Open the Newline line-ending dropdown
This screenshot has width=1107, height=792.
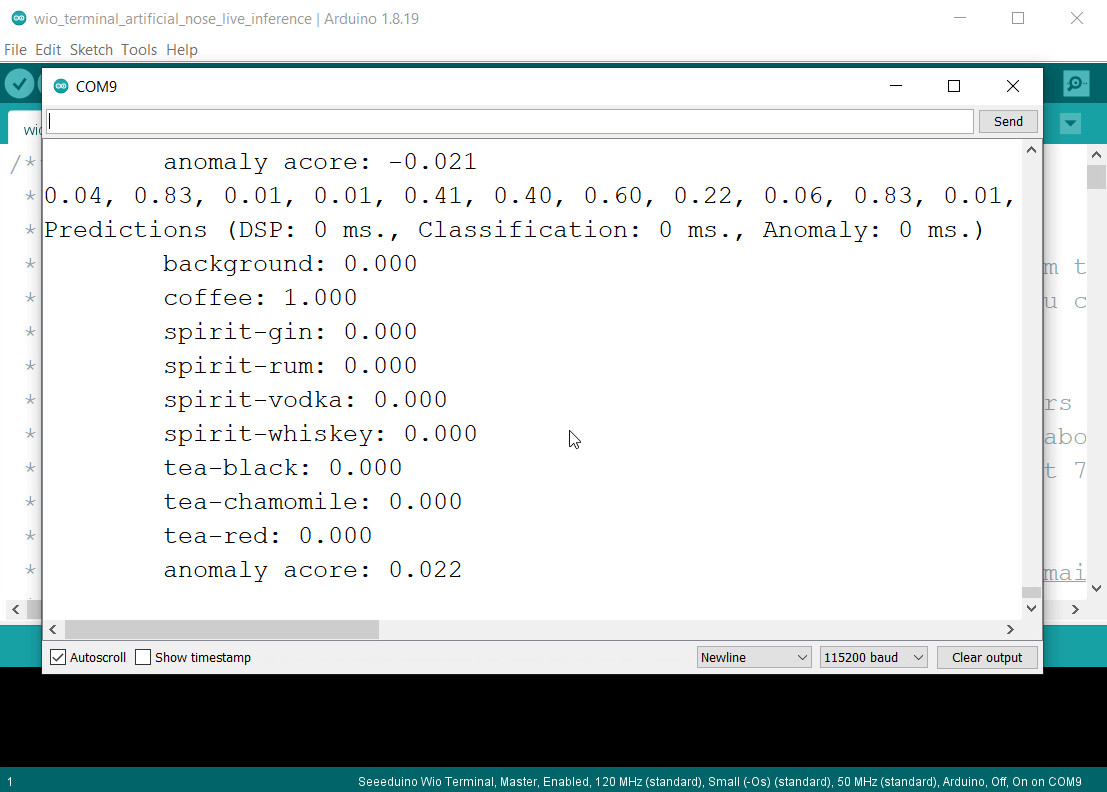(x=754, y=658)
